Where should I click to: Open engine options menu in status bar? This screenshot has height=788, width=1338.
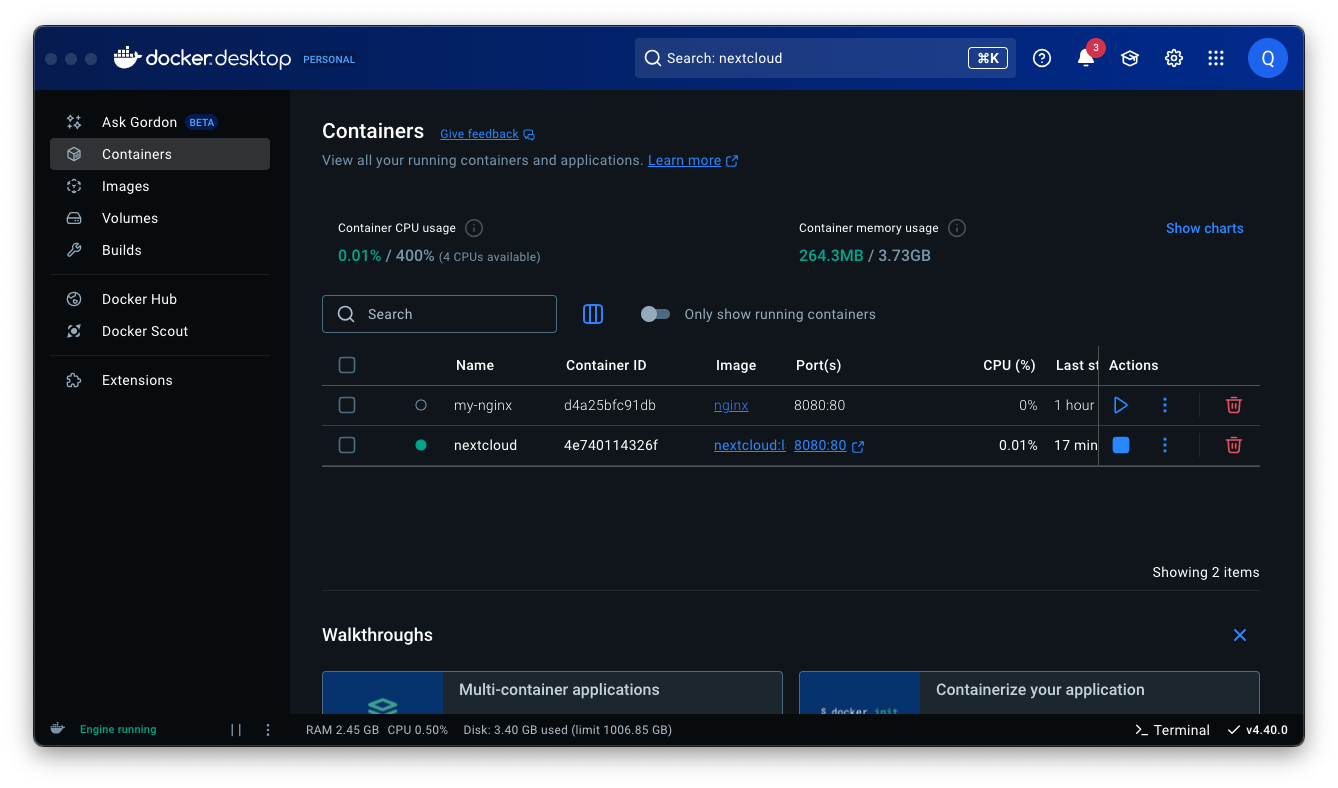tap(268, 730)
